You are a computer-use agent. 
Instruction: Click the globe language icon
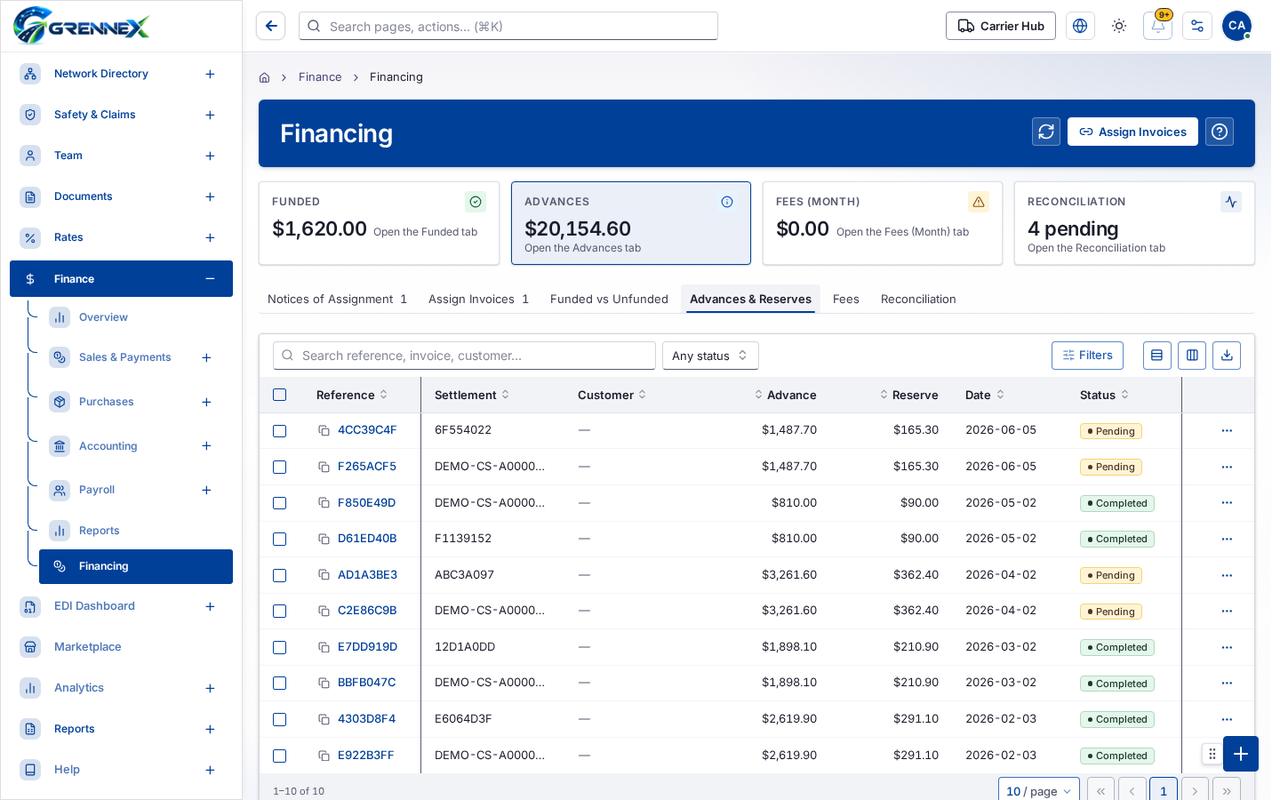(1080, 26)
